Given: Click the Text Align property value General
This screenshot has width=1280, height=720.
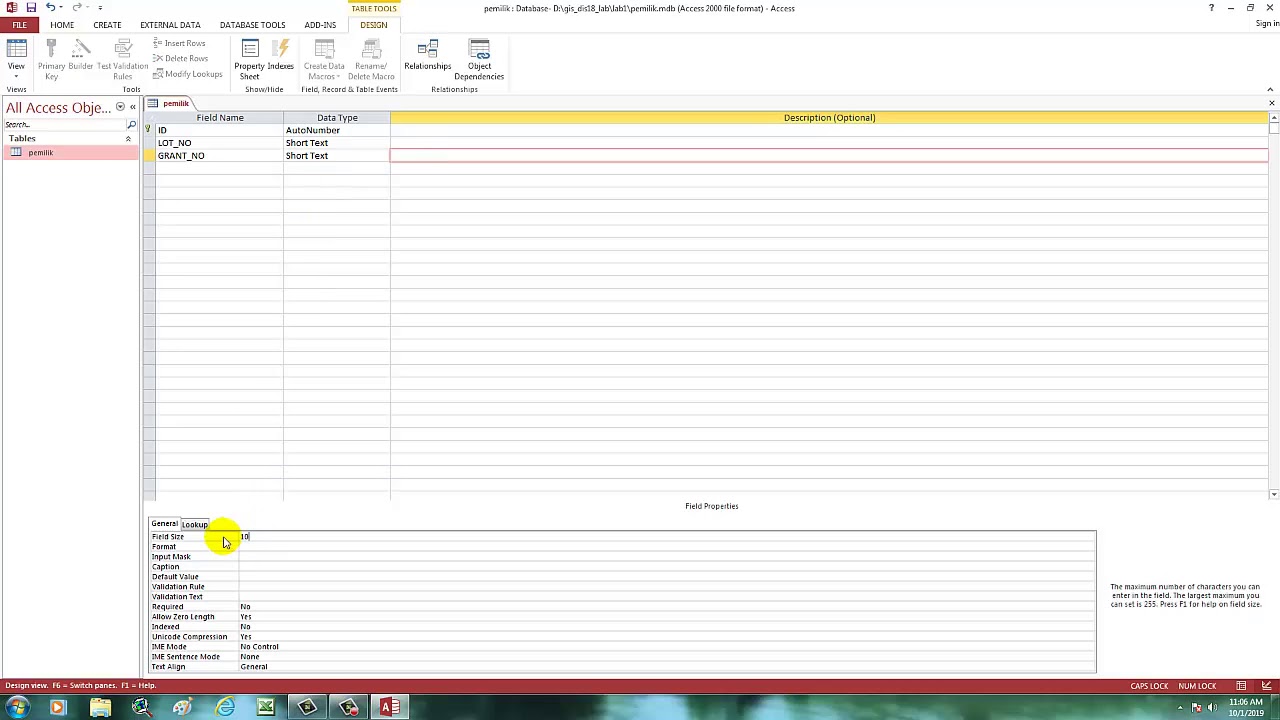Looking at the screenshot, I should pos(667,667).
